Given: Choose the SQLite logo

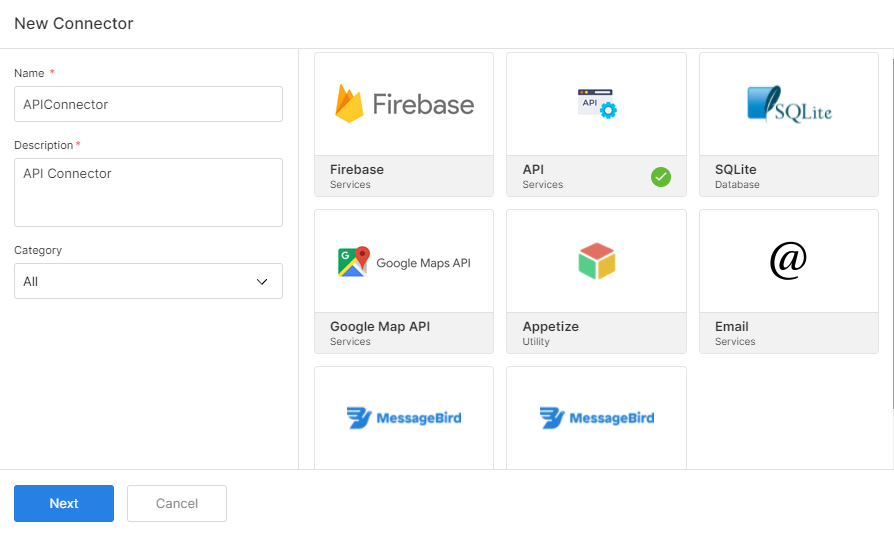Looking at the screenshot, I should coord(789,104).
